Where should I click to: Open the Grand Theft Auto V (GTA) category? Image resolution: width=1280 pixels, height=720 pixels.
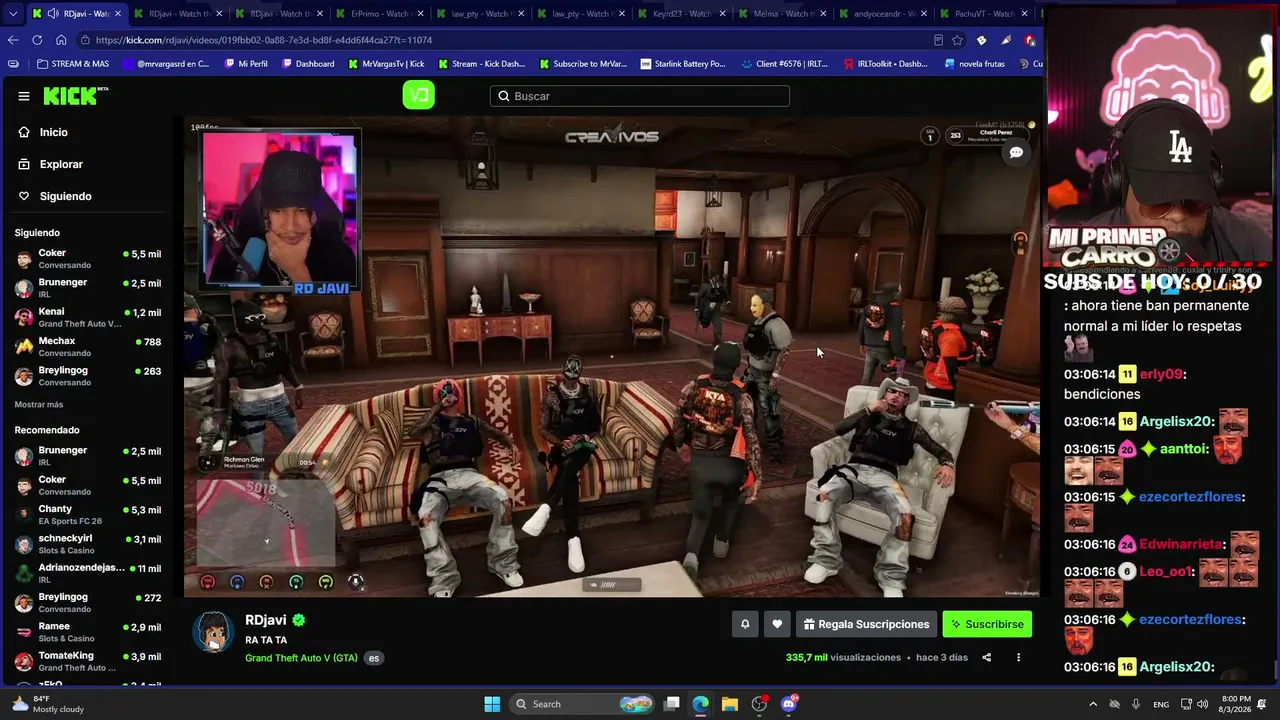point(301,658)
